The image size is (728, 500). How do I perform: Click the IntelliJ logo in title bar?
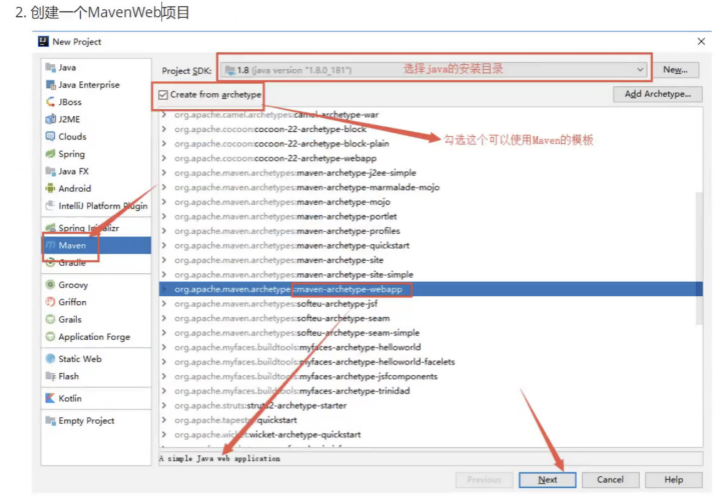click(43, 41)
